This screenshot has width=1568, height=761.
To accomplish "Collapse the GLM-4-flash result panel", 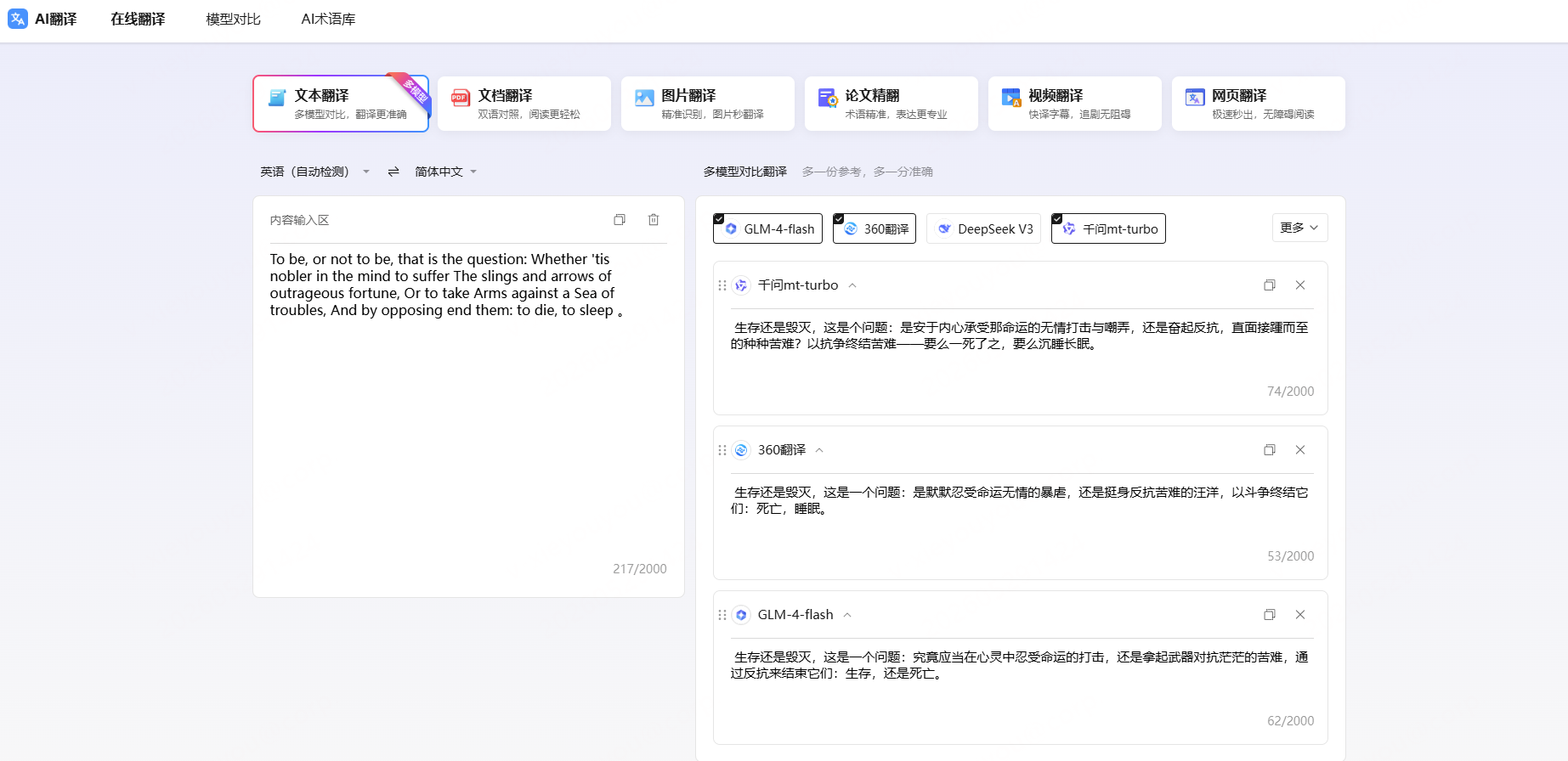I will 847,615.
